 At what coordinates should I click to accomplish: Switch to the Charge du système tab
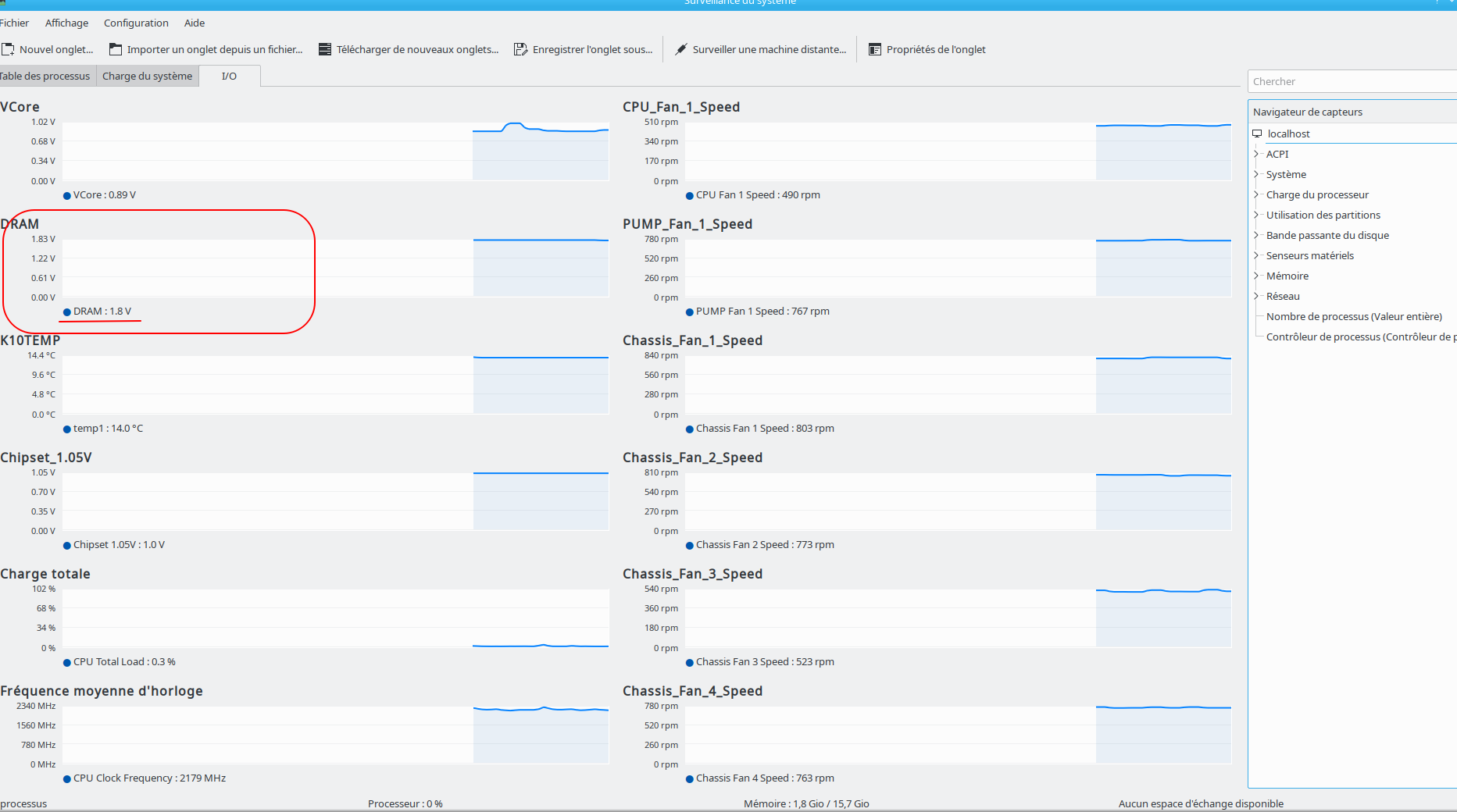147,76
